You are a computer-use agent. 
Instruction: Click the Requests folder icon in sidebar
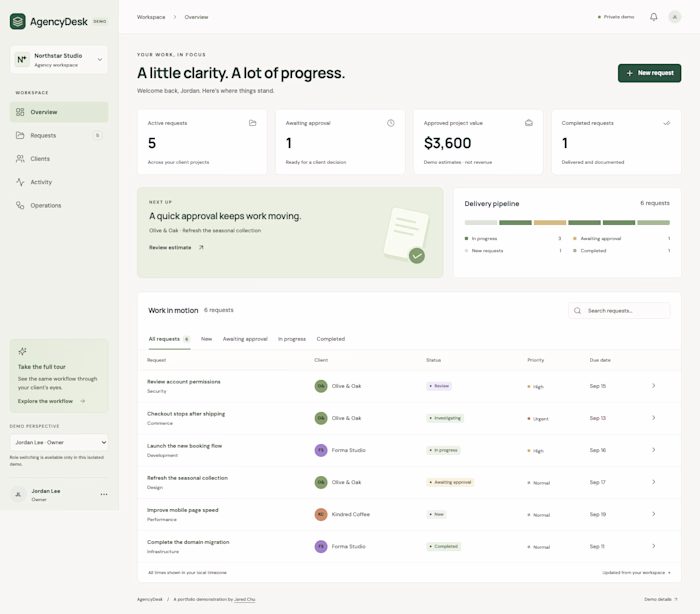click(x=20, y=135)
